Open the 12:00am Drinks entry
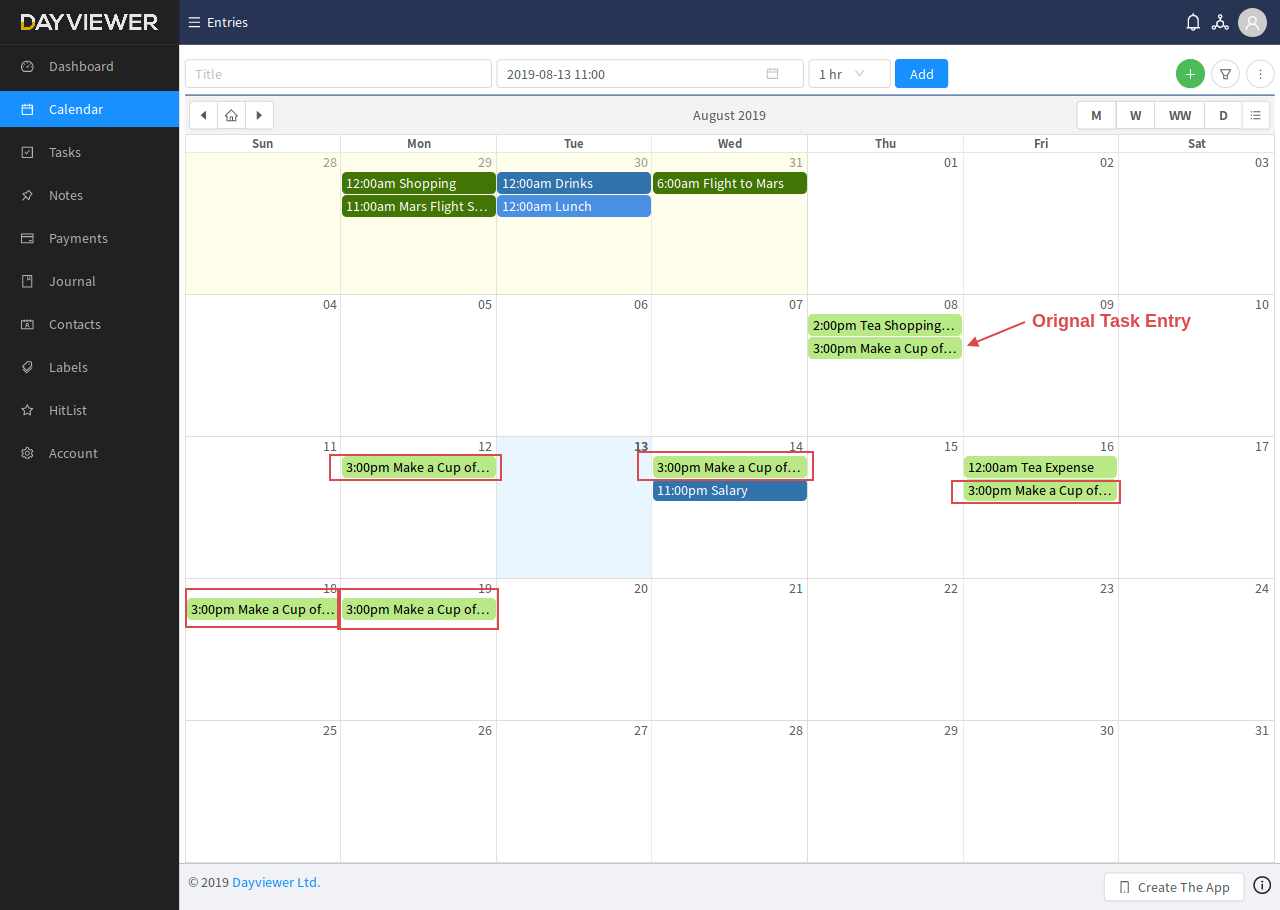 point(574,183)
